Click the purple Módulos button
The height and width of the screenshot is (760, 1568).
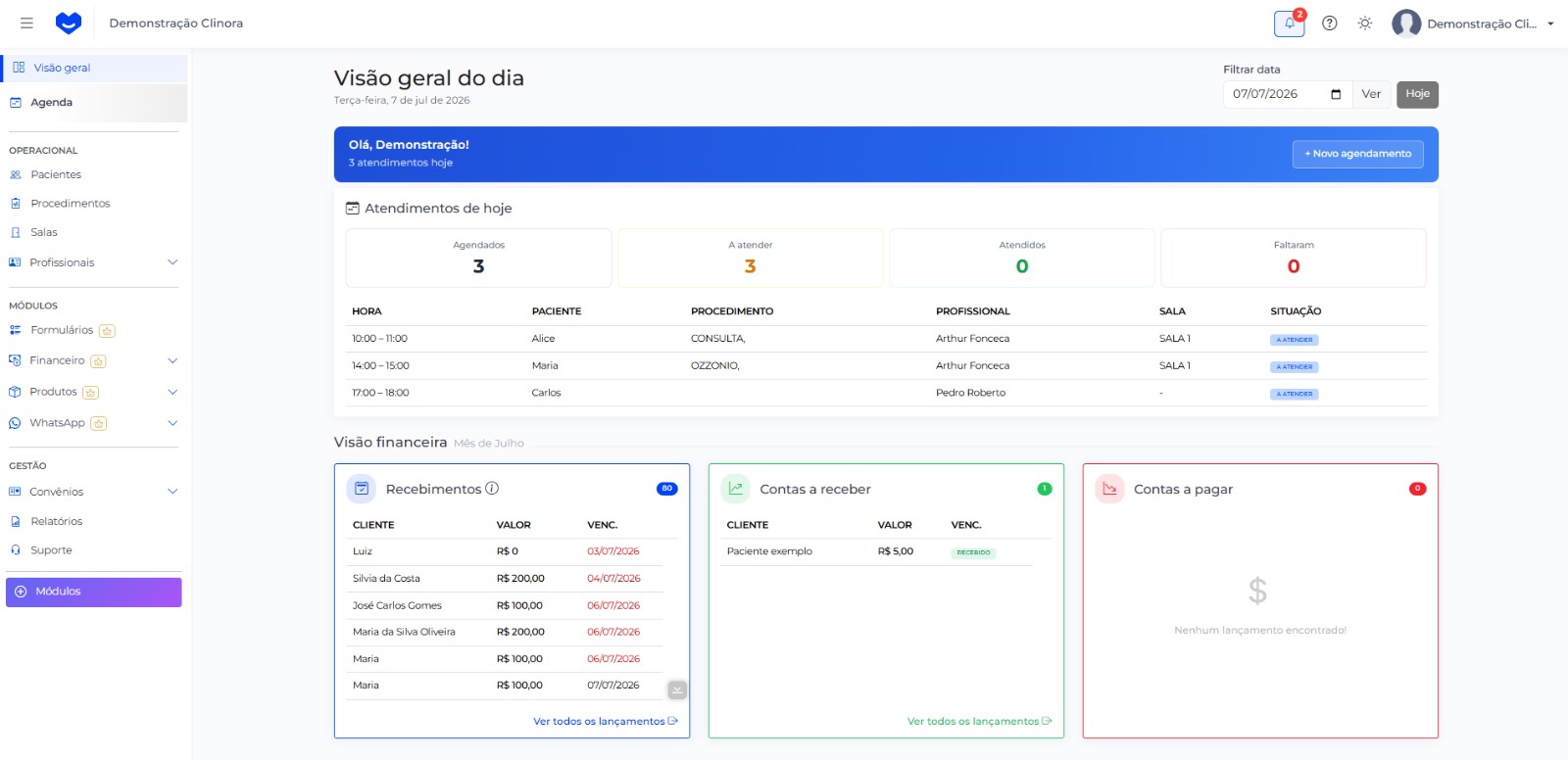pos(94,592)
